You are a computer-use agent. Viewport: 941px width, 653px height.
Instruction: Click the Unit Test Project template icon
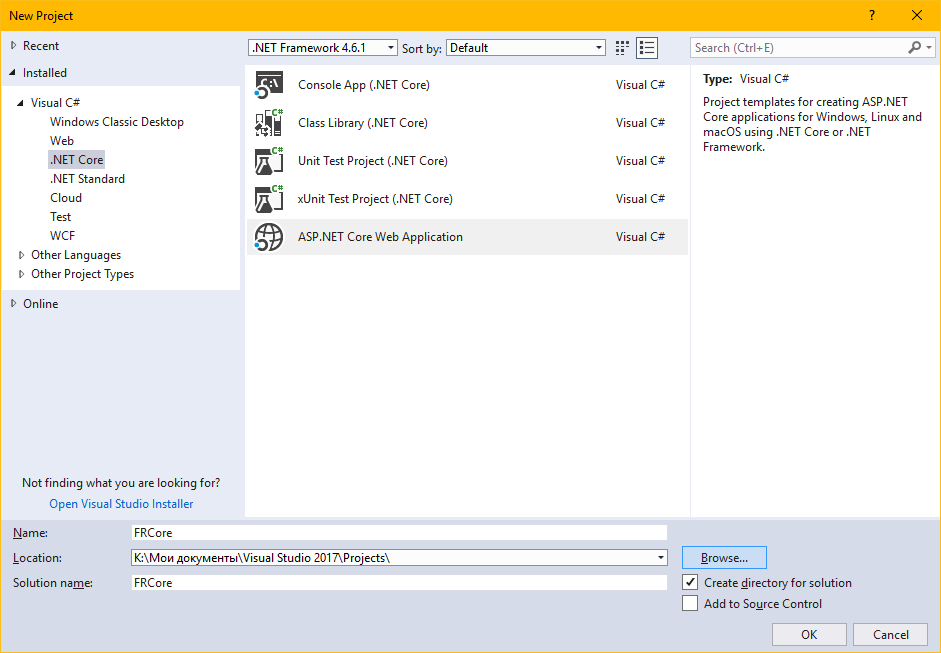(x=268, y=161)
